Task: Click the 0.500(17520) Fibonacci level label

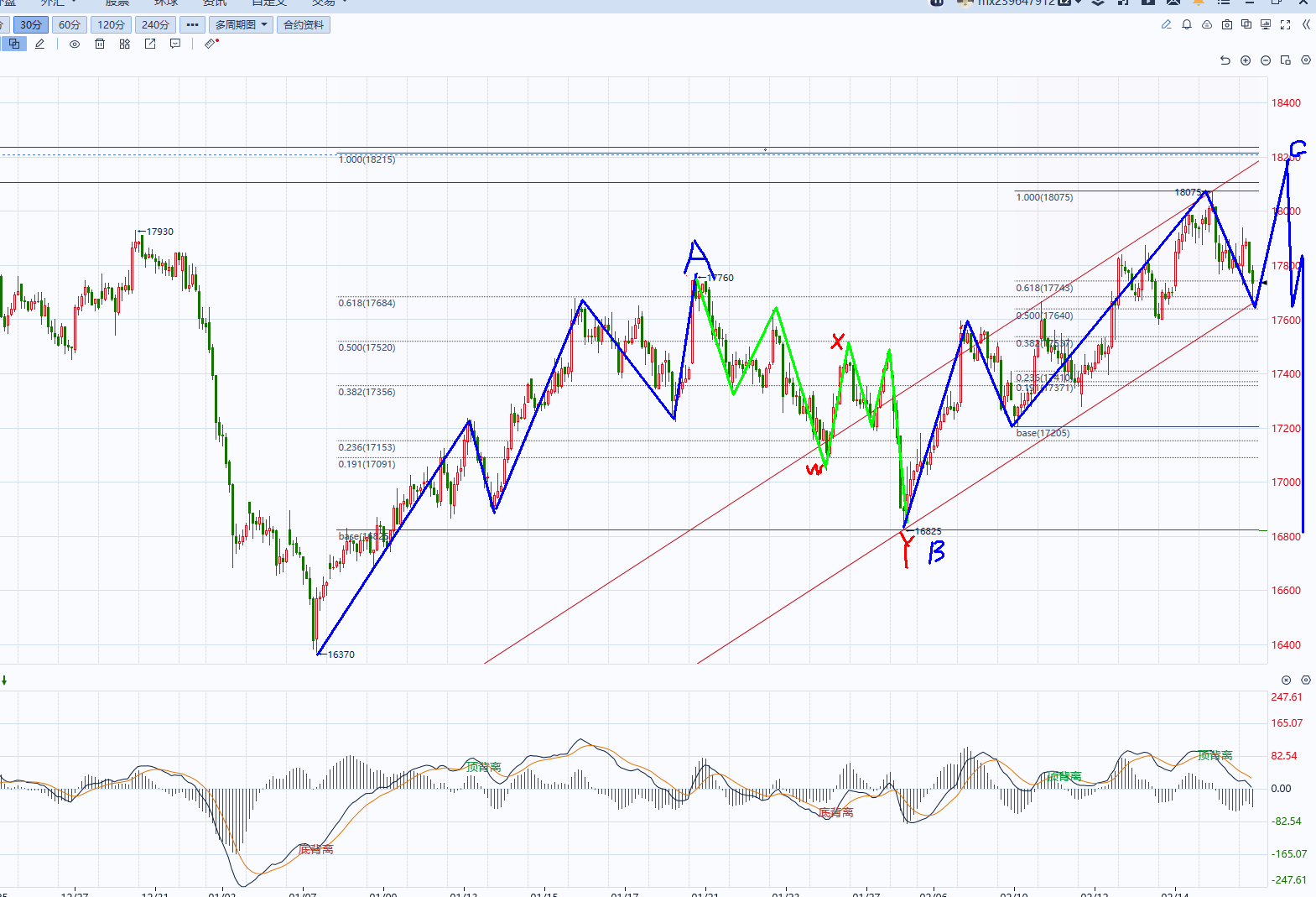Action: click(x=367, y=347)
